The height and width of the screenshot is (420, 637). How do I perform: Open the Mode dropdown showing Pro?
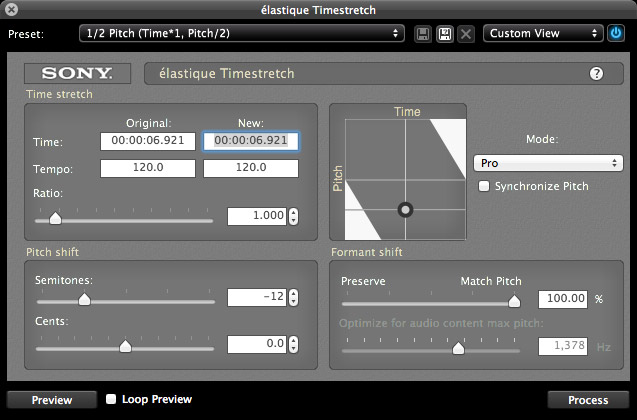click(x=548, y=163)
